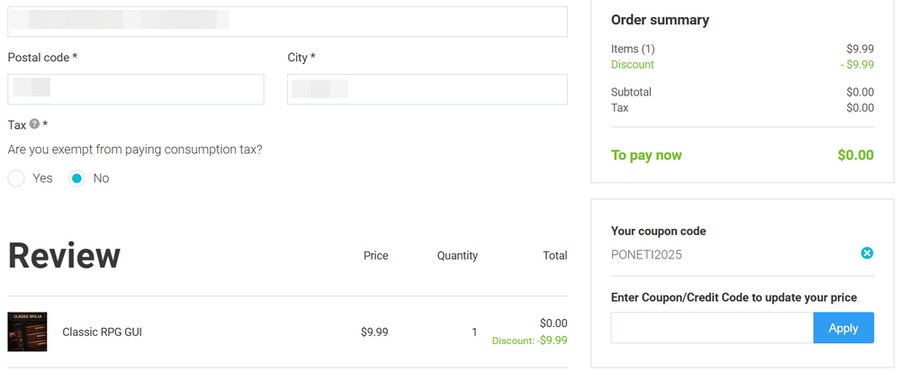This screenshot has width=900, height=373.
Task: Focus the address field above Postal code
Action: pos(288,22)
